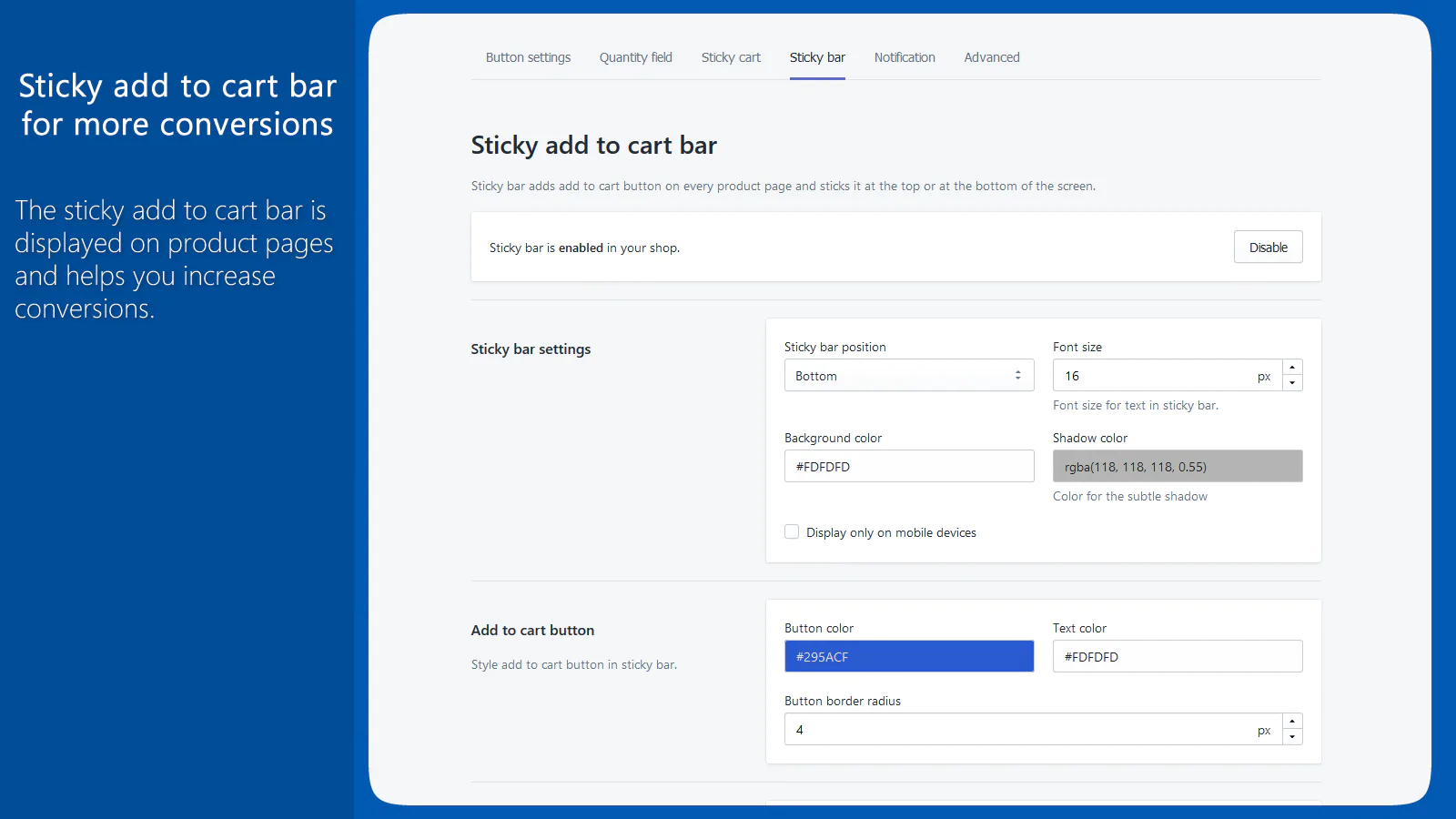Click 'Font size for text in sticky bar.' hint

(1136, 406)
